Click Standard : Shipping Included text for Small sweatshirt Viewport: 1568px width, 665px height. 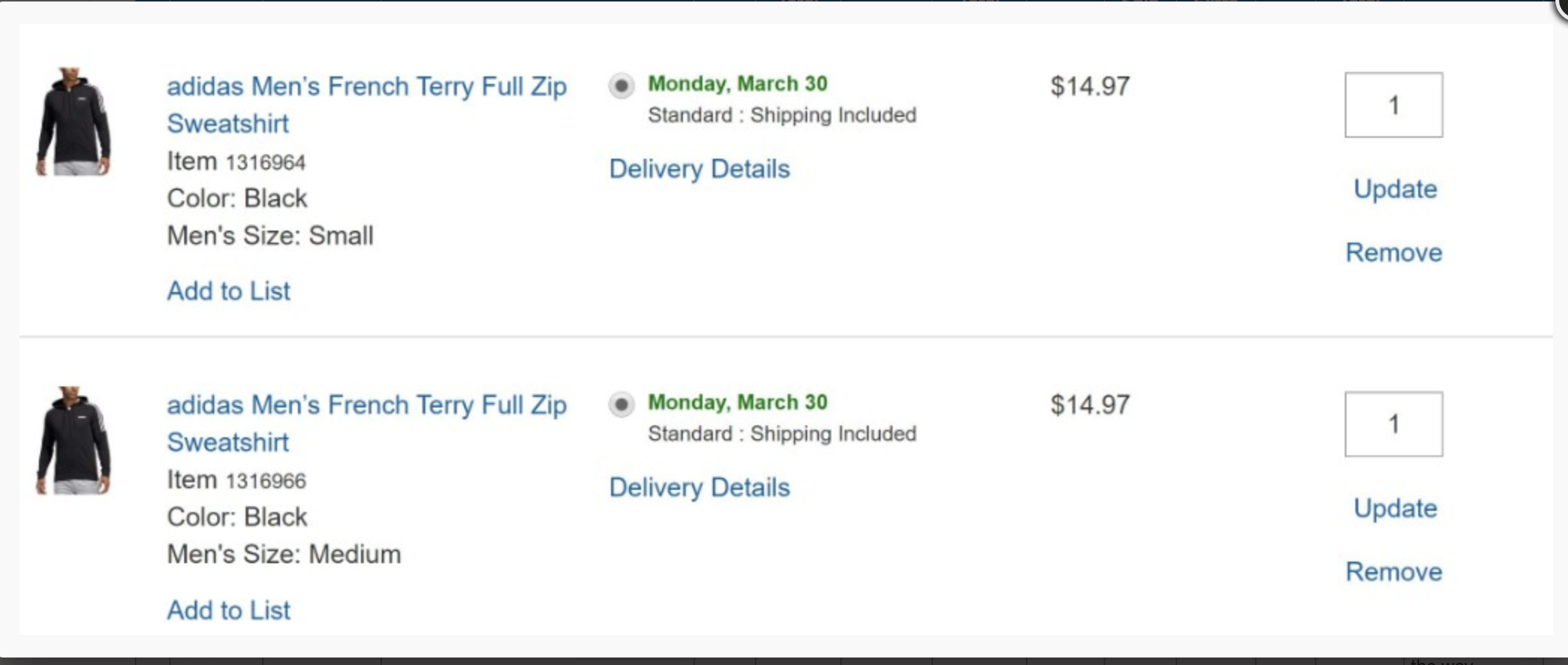782,115
